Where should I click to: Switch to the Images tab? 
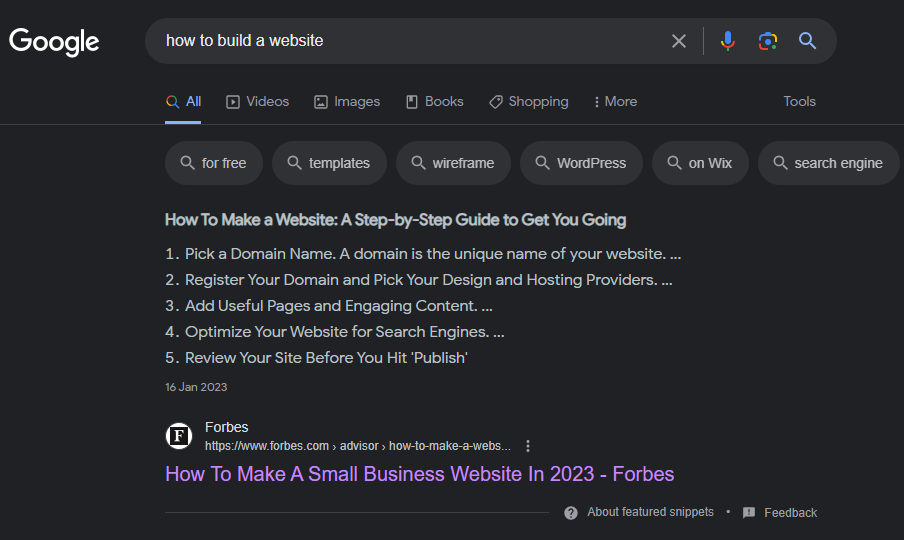coord(347,102)
